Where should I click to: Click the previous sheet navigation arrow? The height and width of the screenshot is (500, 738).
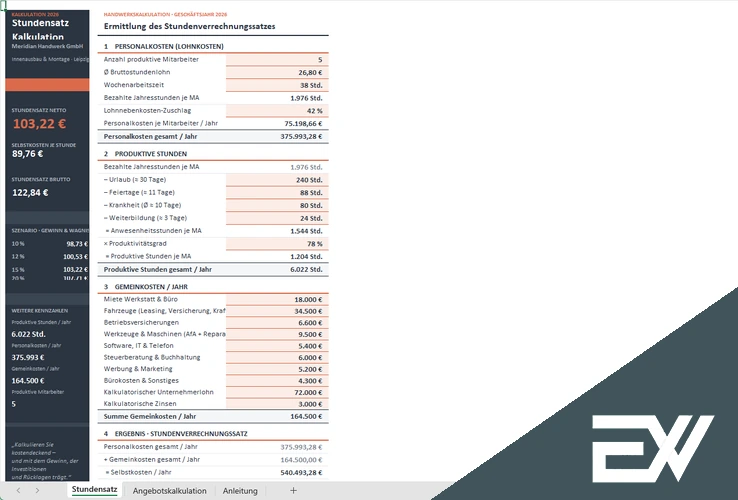pyautogui.click(x=18, y=491)
